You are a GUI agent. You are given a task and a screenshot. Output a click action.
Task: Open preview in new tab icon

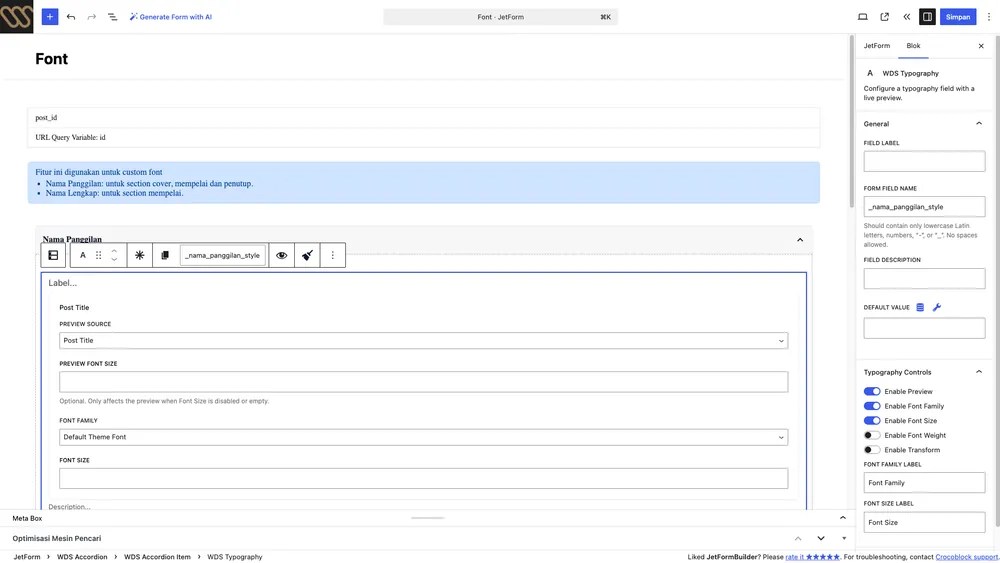(885, 17)
